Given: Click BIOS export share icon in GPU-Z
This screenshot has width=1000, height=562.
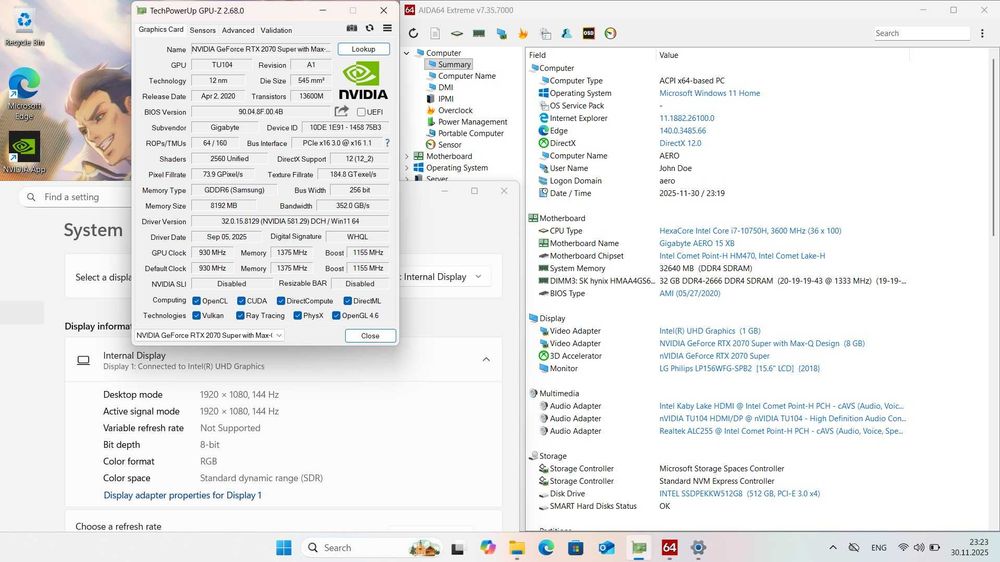Looking at the screenshot, I should [342, 111].
